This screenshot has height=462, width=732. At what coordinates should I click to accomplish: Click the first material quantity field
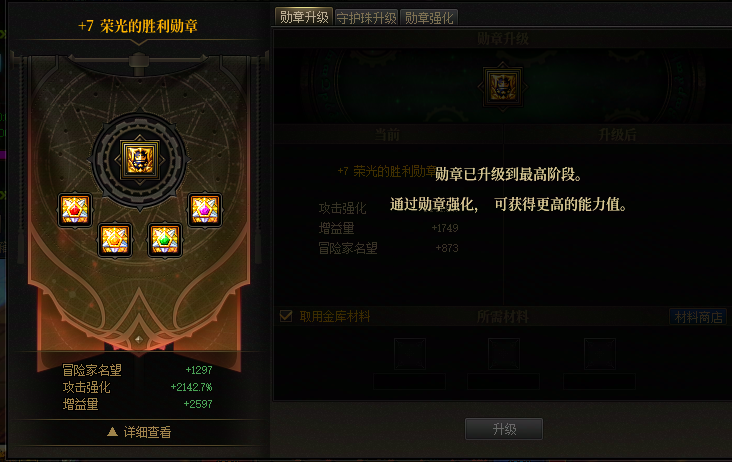[409, 381]
